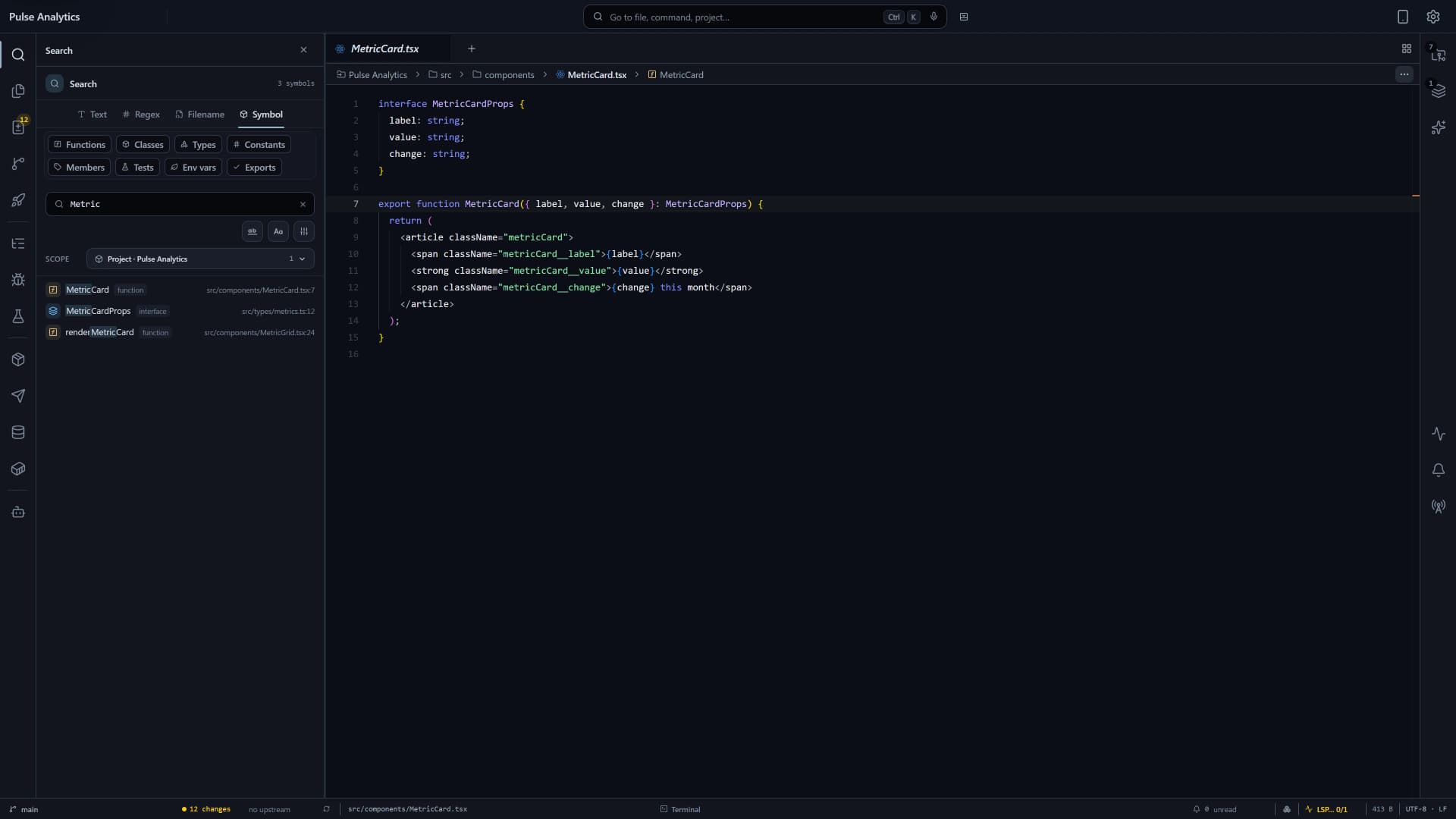Clear the Metric search query
This screenshot has width=1456, height=819.
[x=303, y=204]
